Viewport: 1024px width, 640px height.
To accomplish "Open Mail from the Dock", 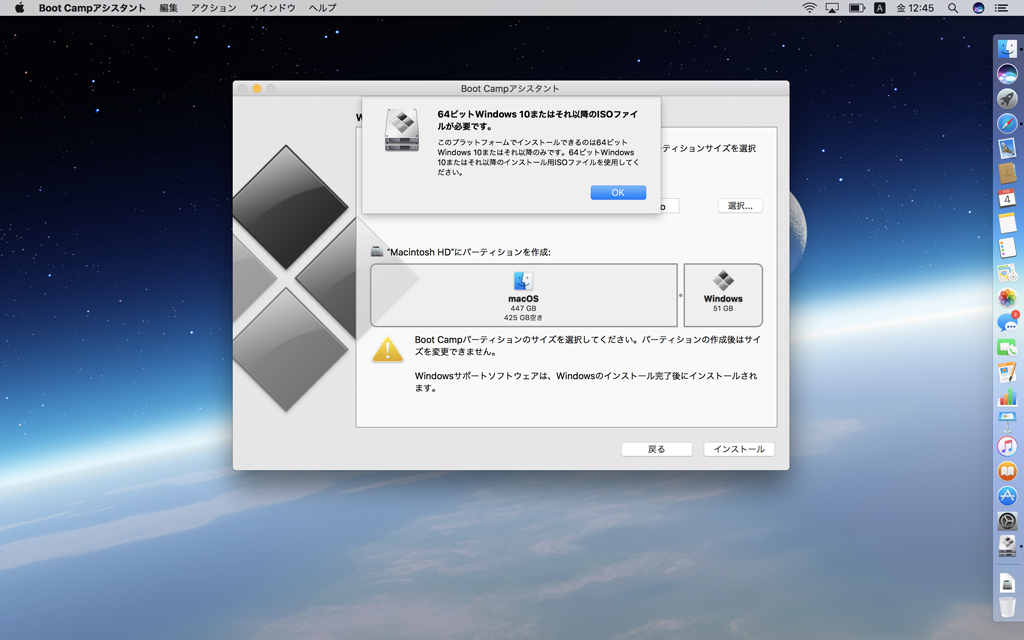I will (x=1007, y=148).
